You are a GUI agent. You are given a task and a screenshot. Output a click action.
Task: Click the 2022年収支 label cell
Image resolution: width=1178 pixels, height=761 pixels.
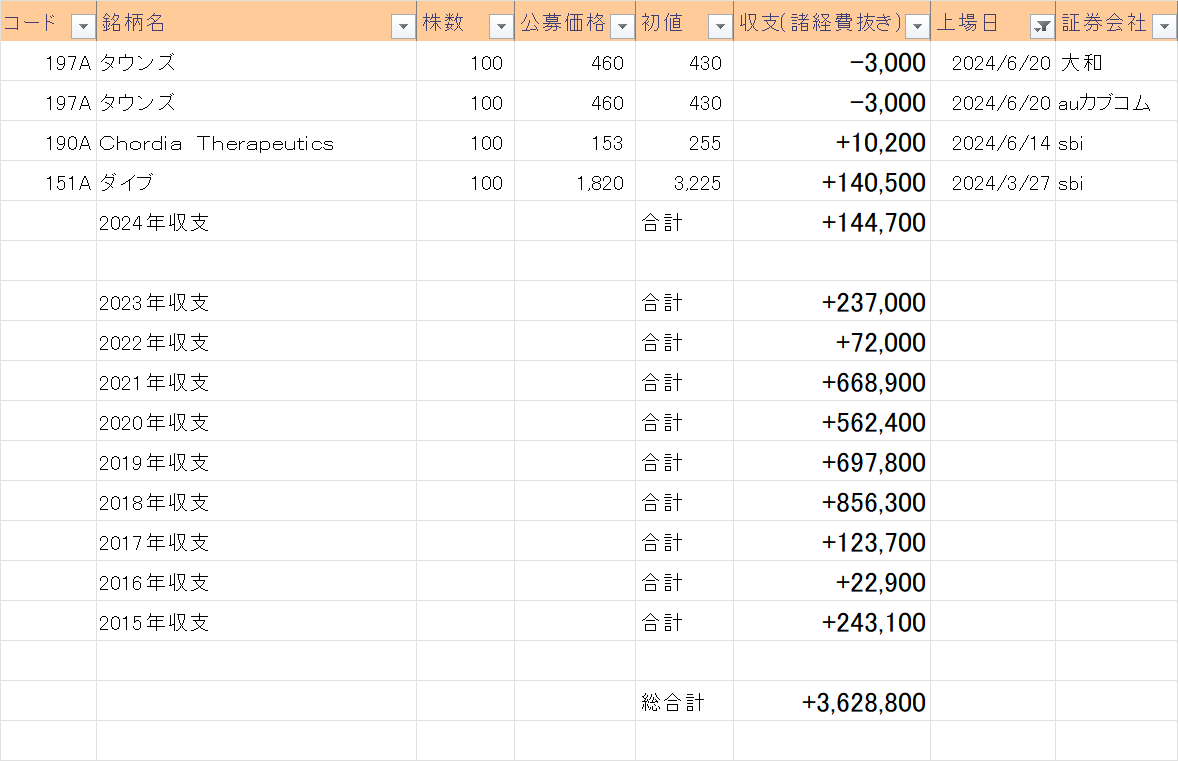pos(256,343)
